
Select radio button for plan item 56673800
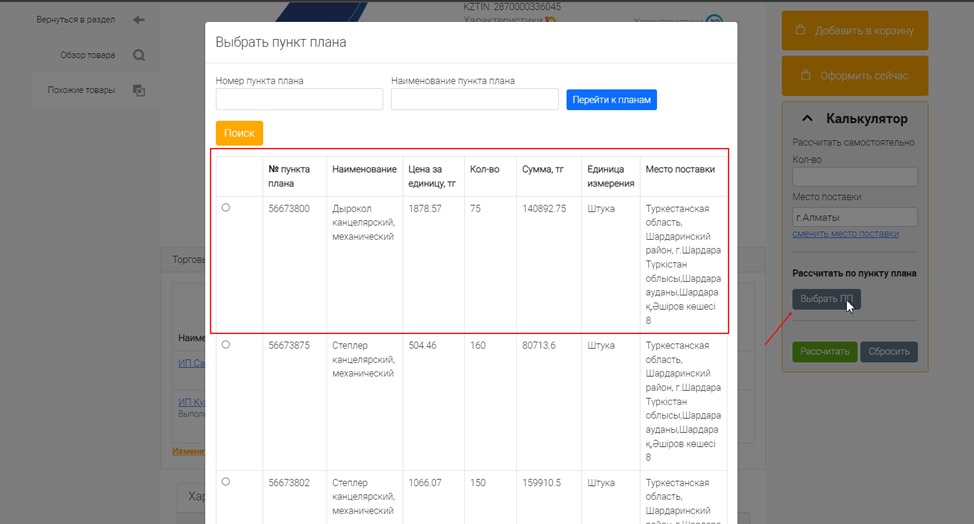(x=225, y=208)
